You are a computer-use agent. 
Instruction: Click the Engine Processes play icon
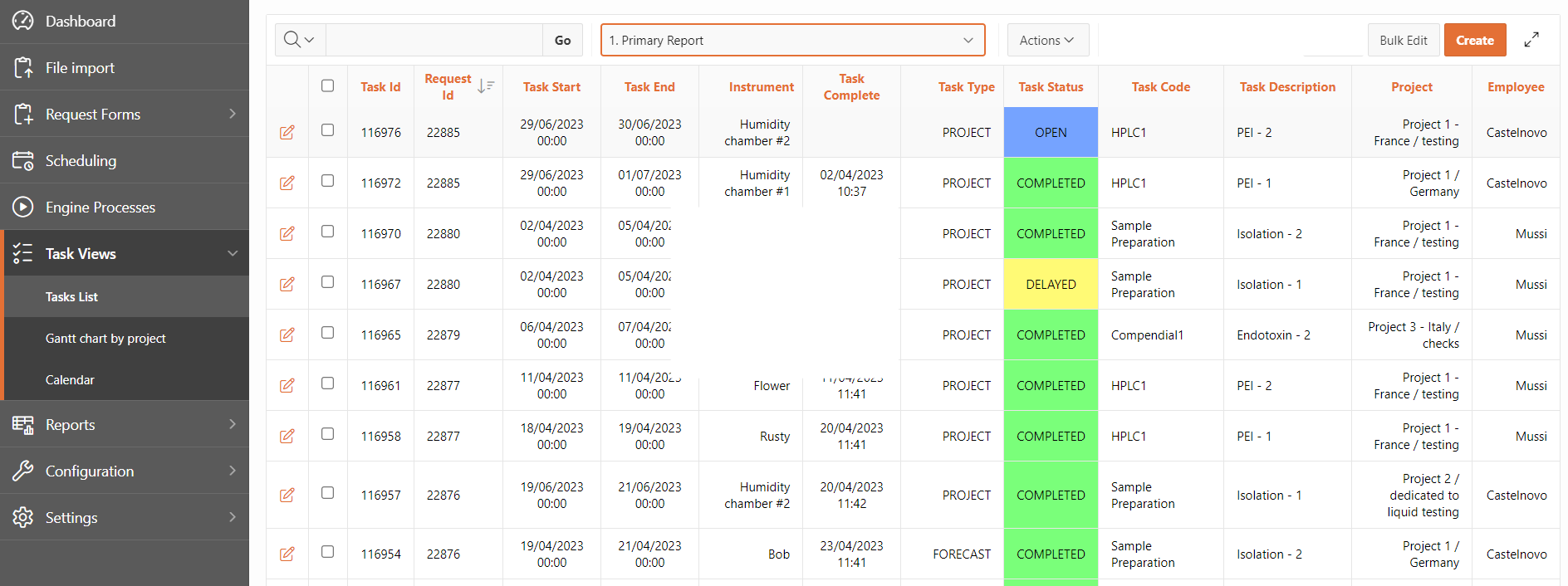click(x=22, y=208)
